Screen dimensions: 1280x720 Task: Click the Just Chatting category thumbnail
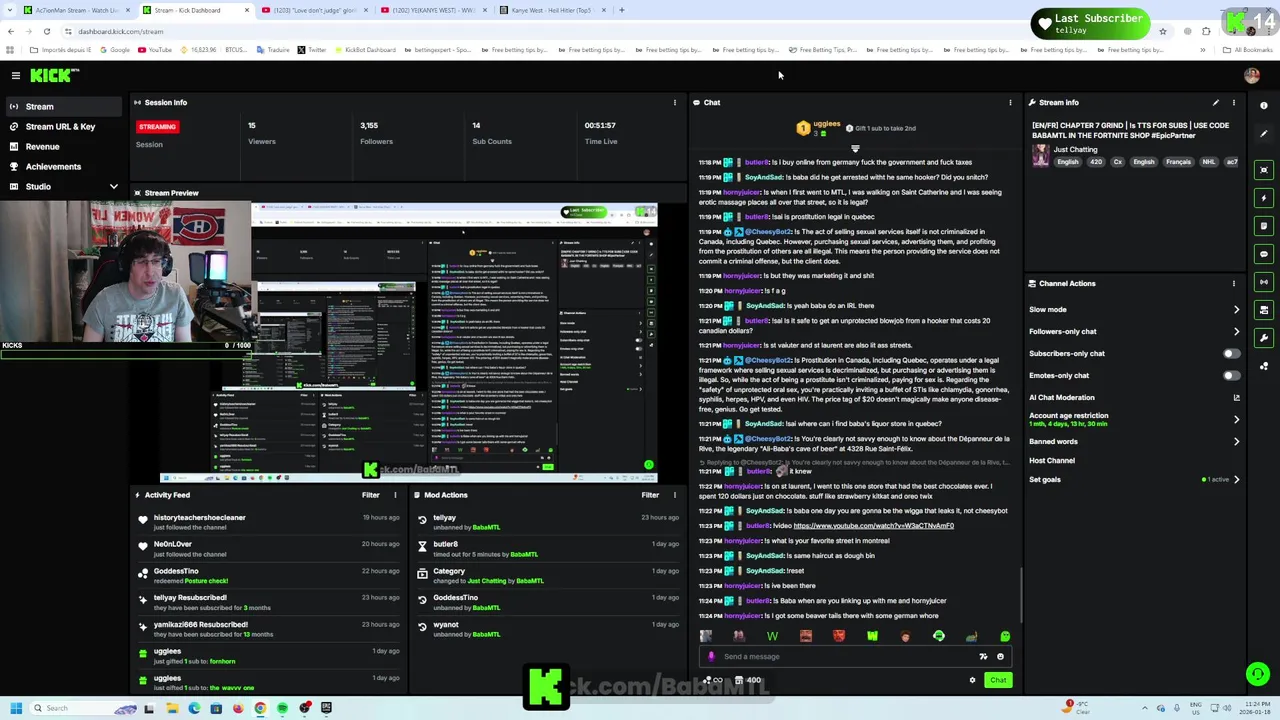(1040, 154)
